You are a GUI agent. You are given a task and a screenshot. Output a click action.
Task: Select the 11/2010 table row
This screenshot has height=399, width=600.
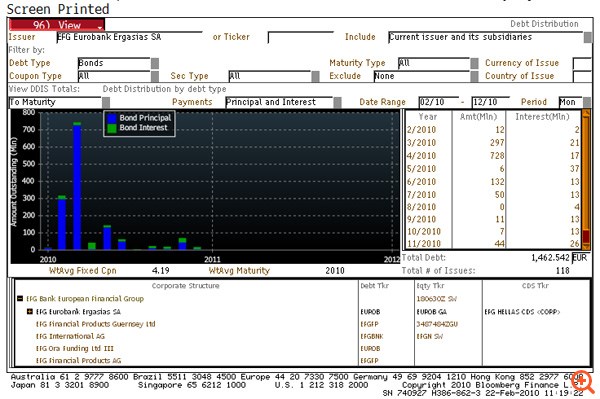pyautogui.click(x=493, y=243)
